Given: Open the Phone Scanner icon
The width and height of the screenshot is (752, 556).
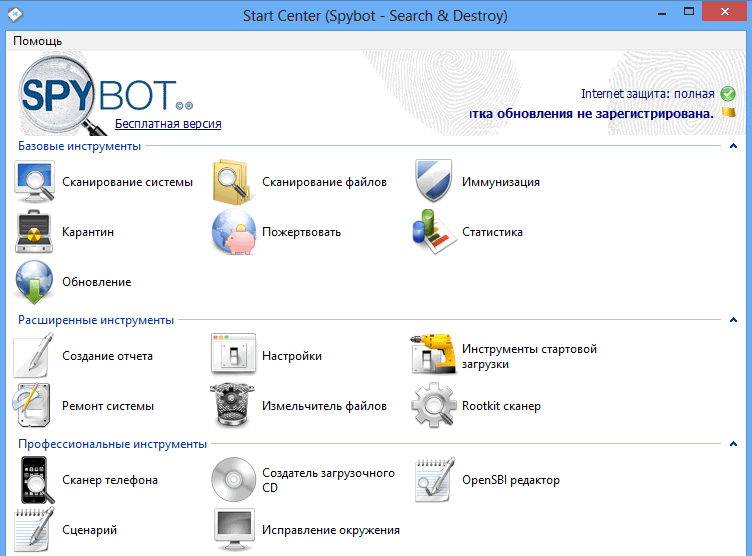Looking at the screenshot, I should click(37, 480).
